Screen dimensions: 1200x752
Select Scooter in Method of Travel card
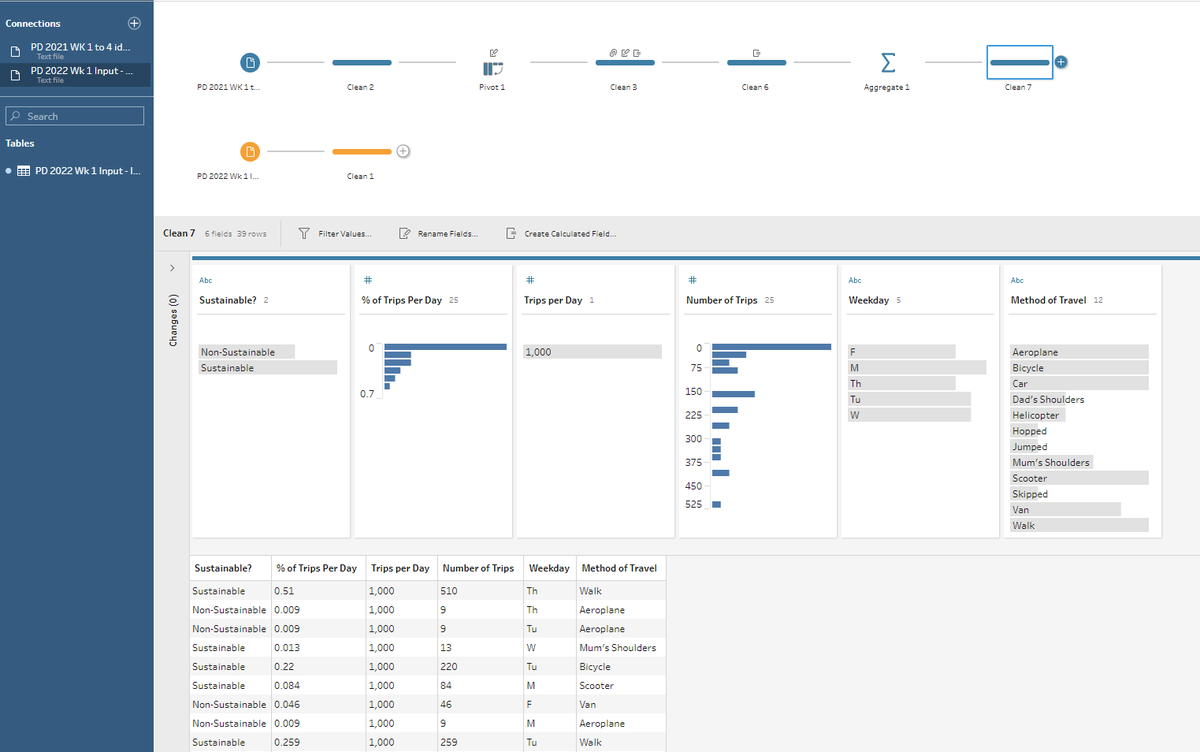point(1079,478)
